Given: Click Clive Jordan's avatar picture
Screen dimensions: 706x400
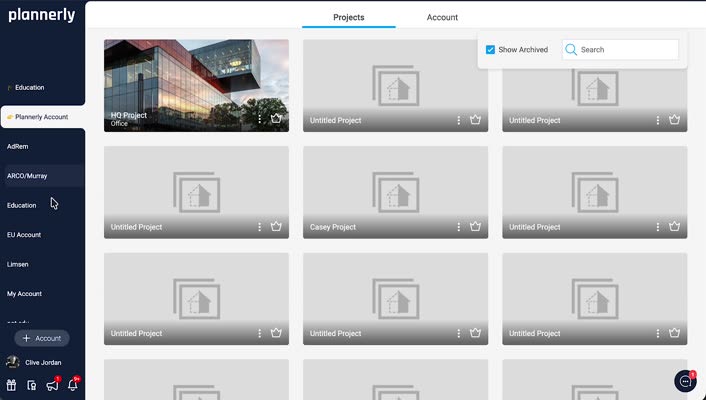Looking at the screenshot, I should click(13, 362).
